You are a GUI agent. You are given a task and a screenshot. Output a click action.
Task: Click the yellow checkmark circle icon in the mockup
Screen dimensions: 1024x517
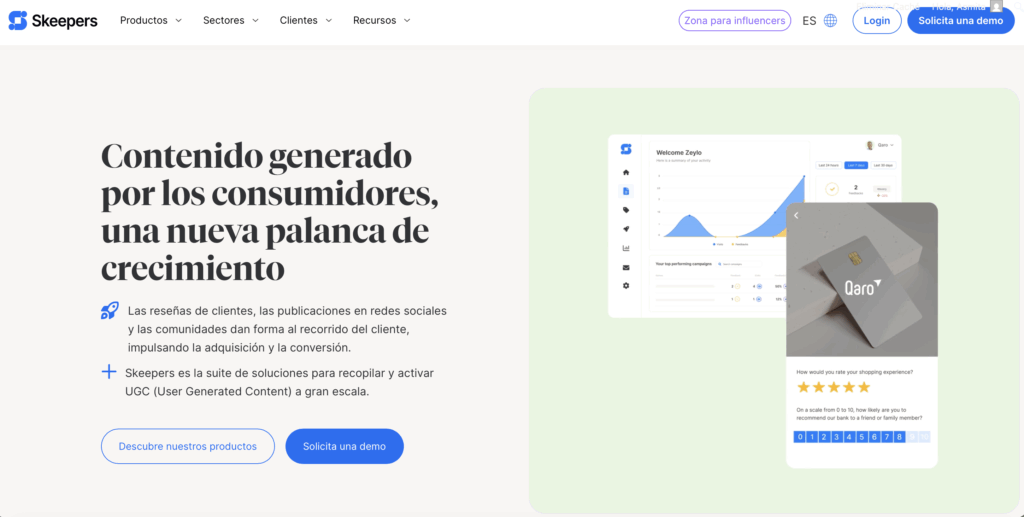[831, 189]
